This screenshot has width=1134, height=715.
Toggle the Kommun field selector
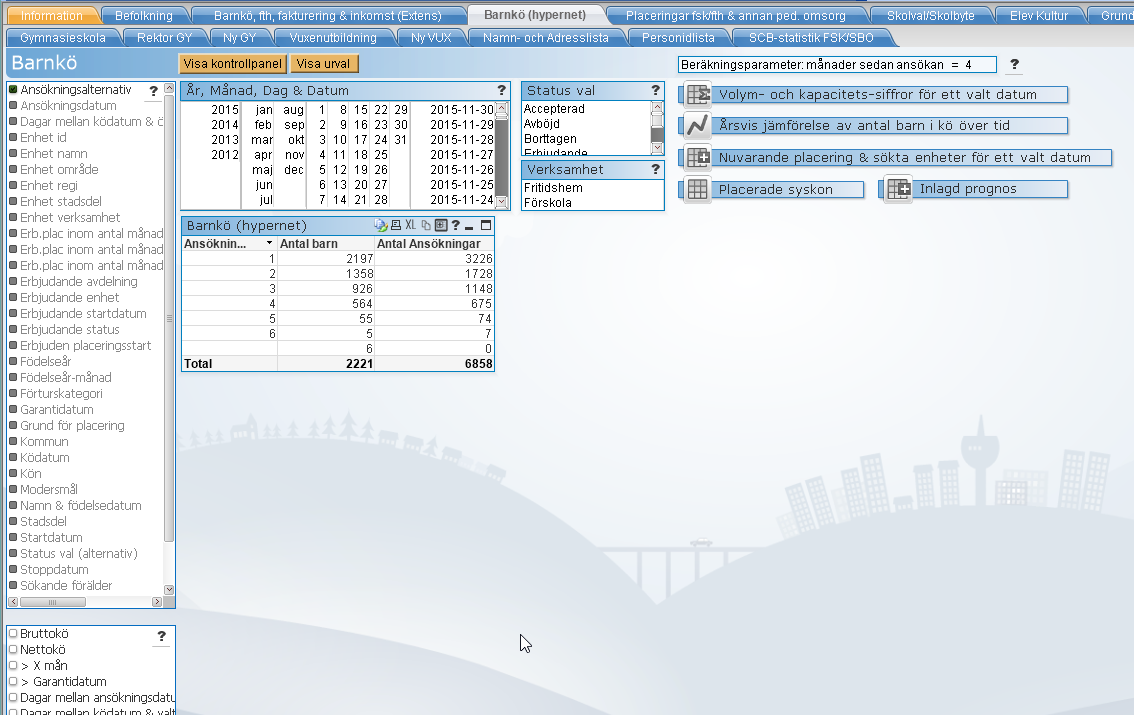point(12,441)
